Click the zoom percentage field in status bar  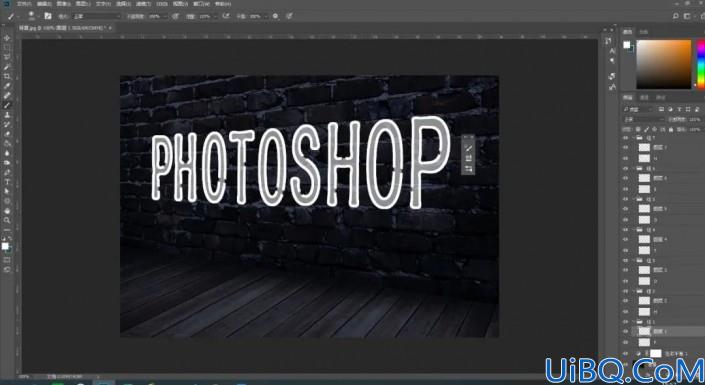25,376
